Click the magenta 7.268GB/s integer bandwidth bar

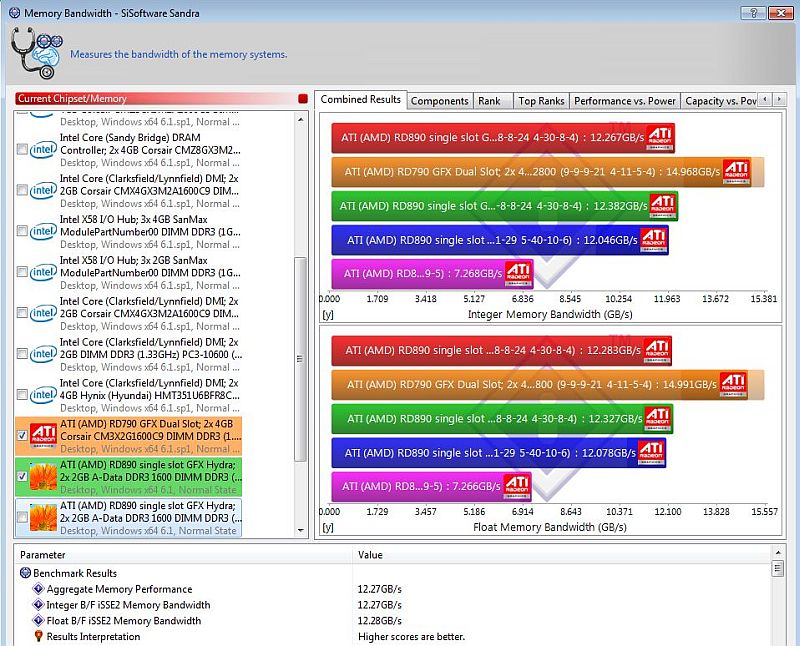click(433, 274)
